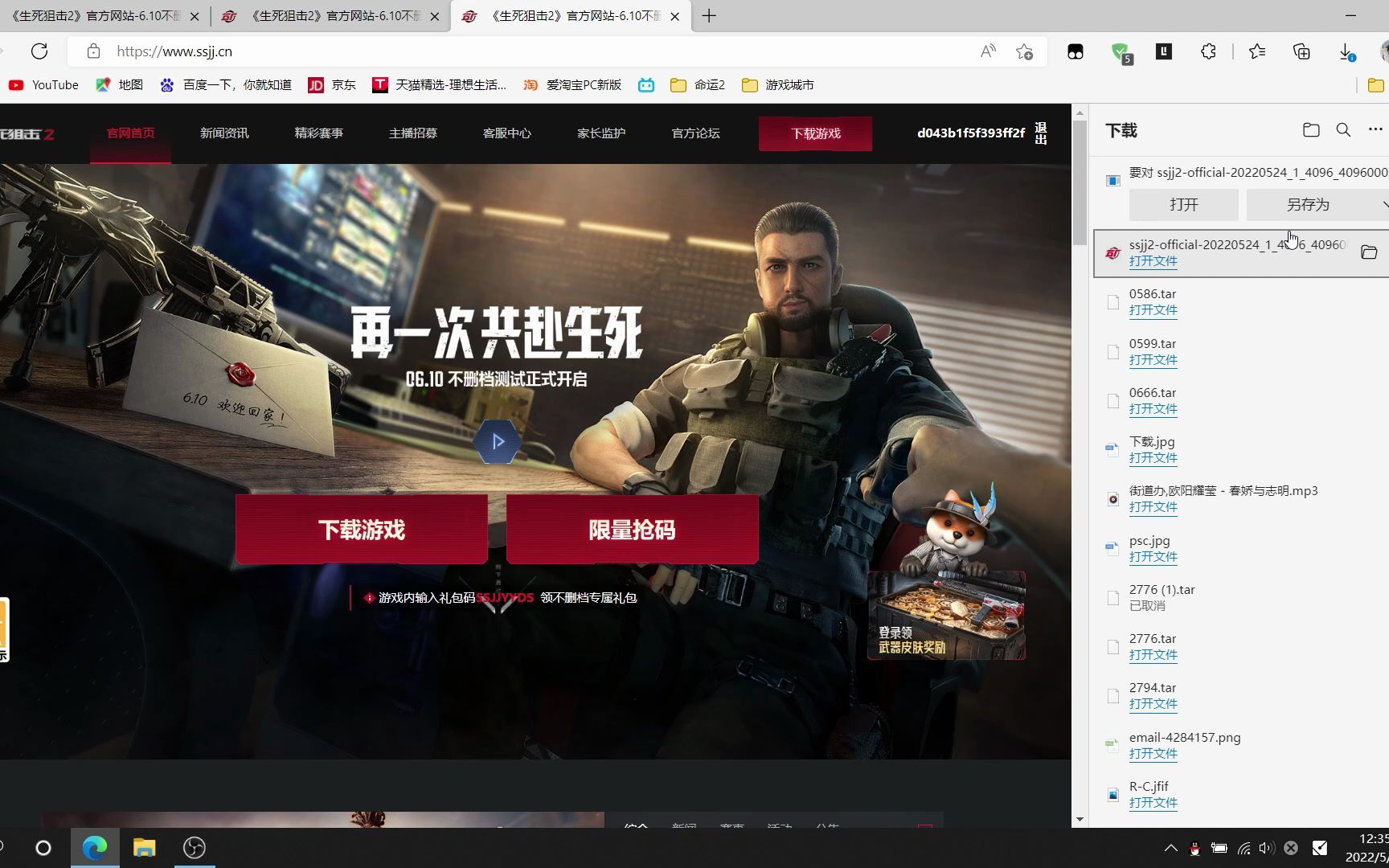Show ssjj2-official file in folder icon
The width and height of the screenshot is (1389, 868).
click(x=1369, y=252)
